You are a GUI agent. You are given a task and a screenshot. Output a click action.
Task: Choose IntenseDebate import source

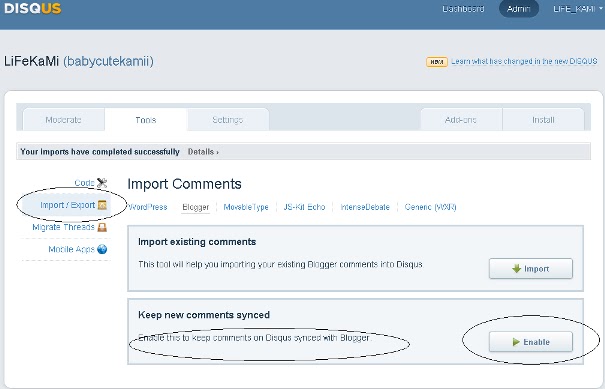pyautogui.click(x=365, y=207)
